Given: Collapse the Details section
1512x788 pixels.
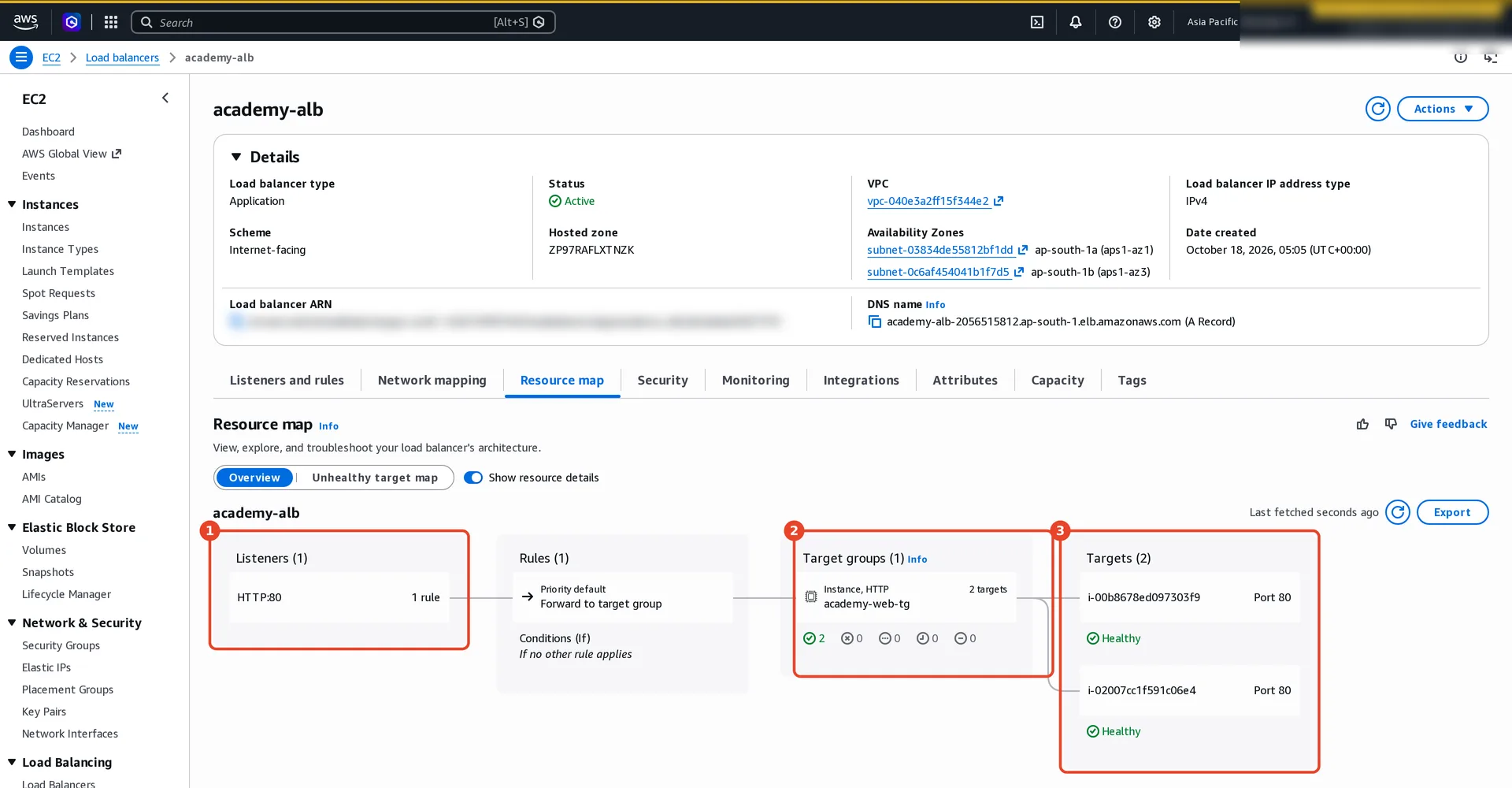Looking at the screenshot, I should [x=236, y=157].
